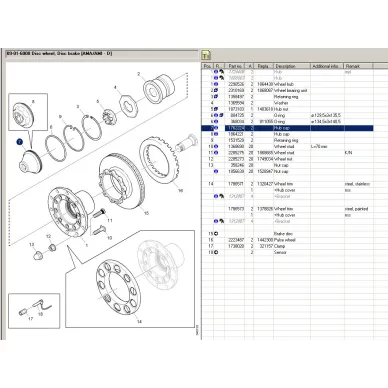Select the Pulse wheel row
388x388 pixels.
pyautogui.click(x=288, y=240)
